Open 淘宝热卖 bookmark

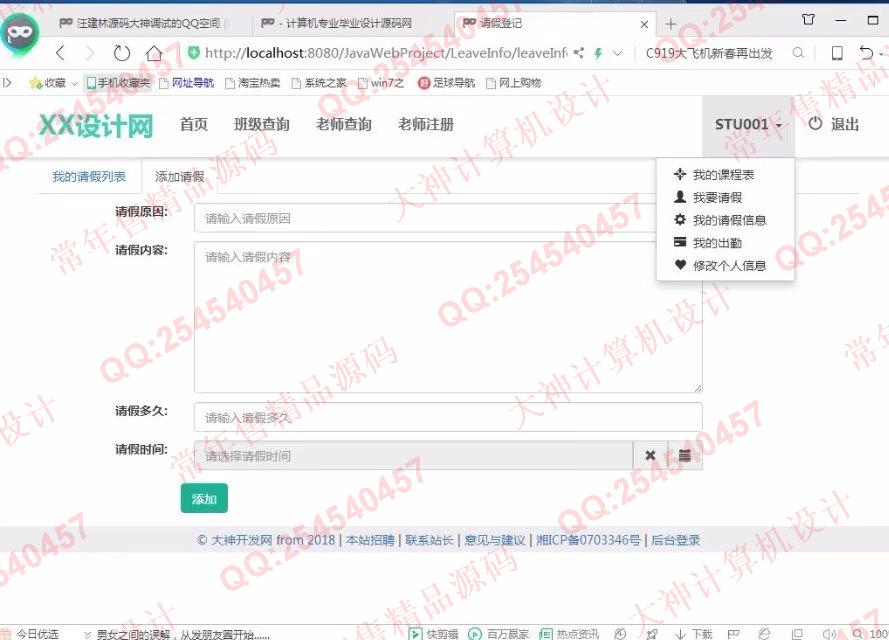253,83
